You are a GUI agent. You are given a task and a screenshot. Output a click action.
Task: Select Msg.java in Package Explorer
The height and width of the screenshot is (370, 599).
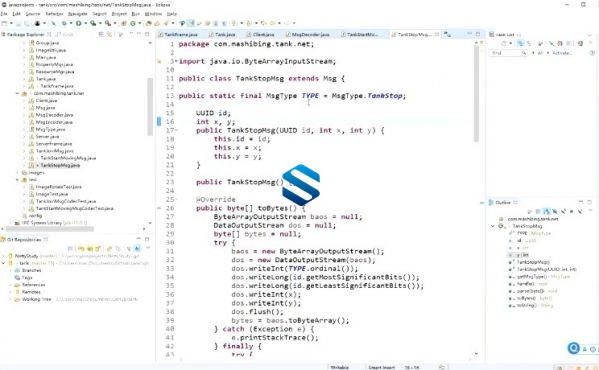tap(45, 108)
